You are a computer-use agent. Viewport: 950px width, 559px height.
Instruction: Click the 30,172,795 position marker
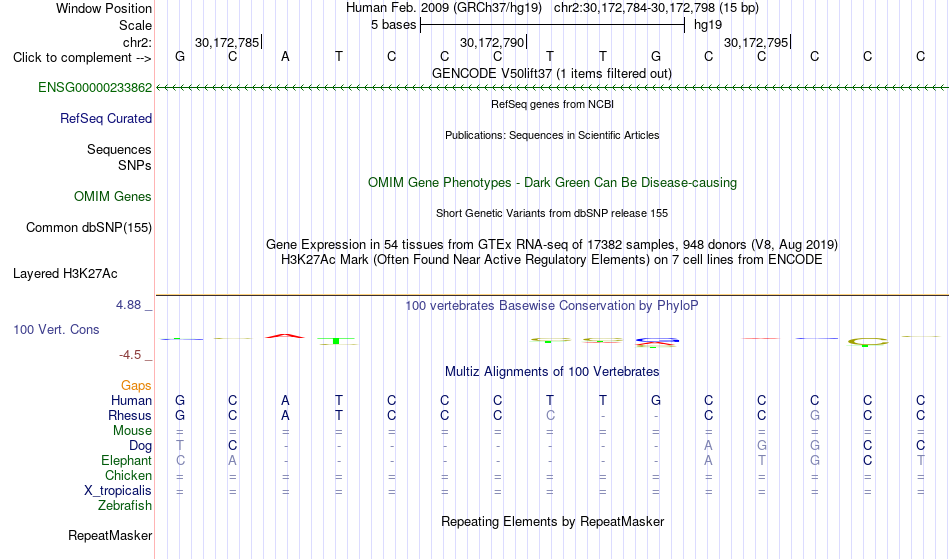click(757, 42)
